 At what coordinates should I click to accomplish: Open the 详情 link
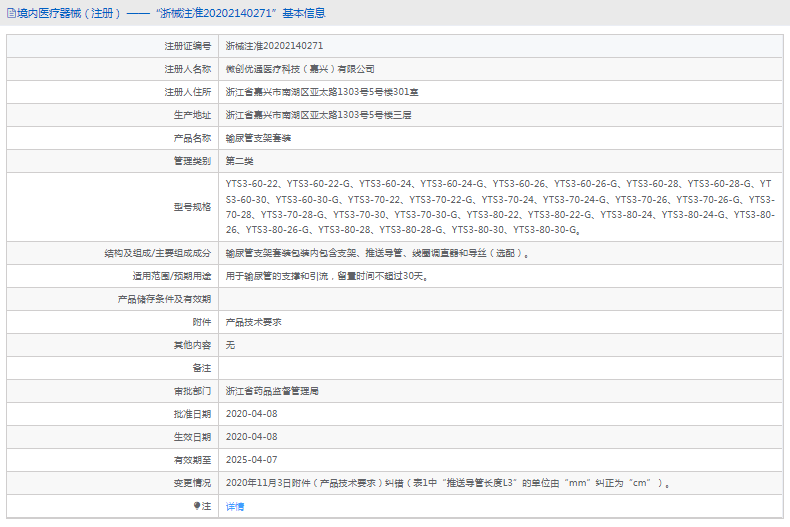[x=235, y=506]
